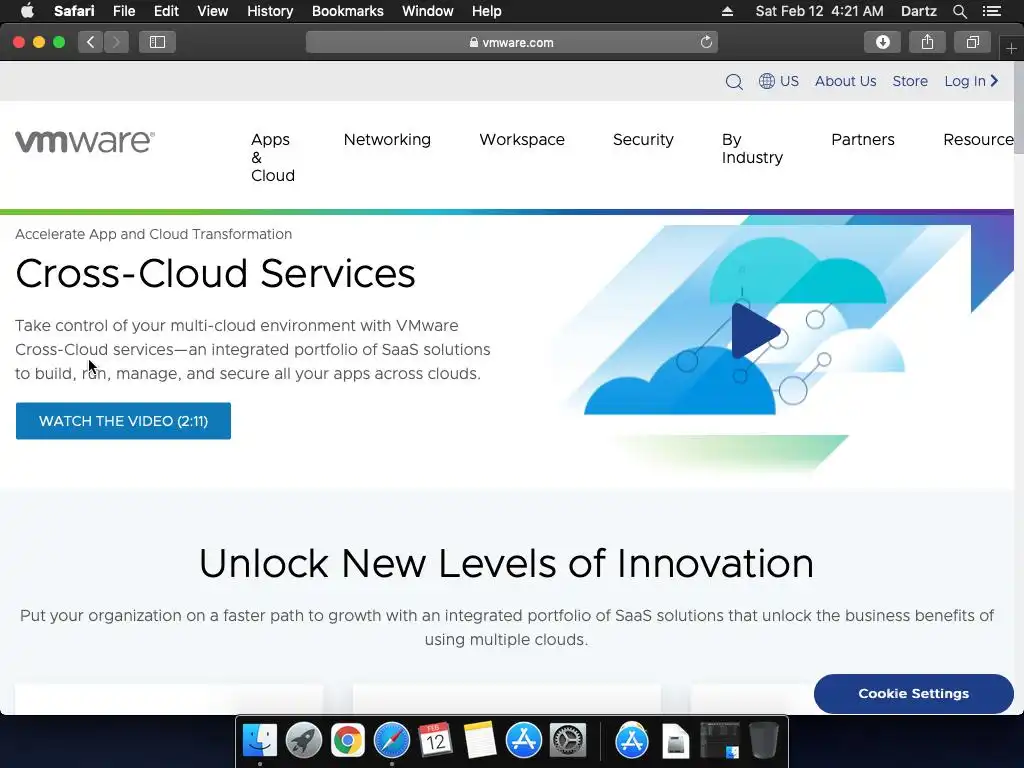The width and height of the screenshot is (1024, 768).
Task: Open the Apple menu
Action: tap(27, 11)
